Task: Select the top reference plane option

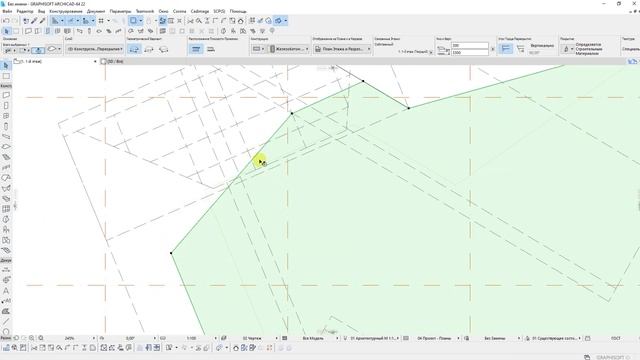Action: [x=196, y=49]
